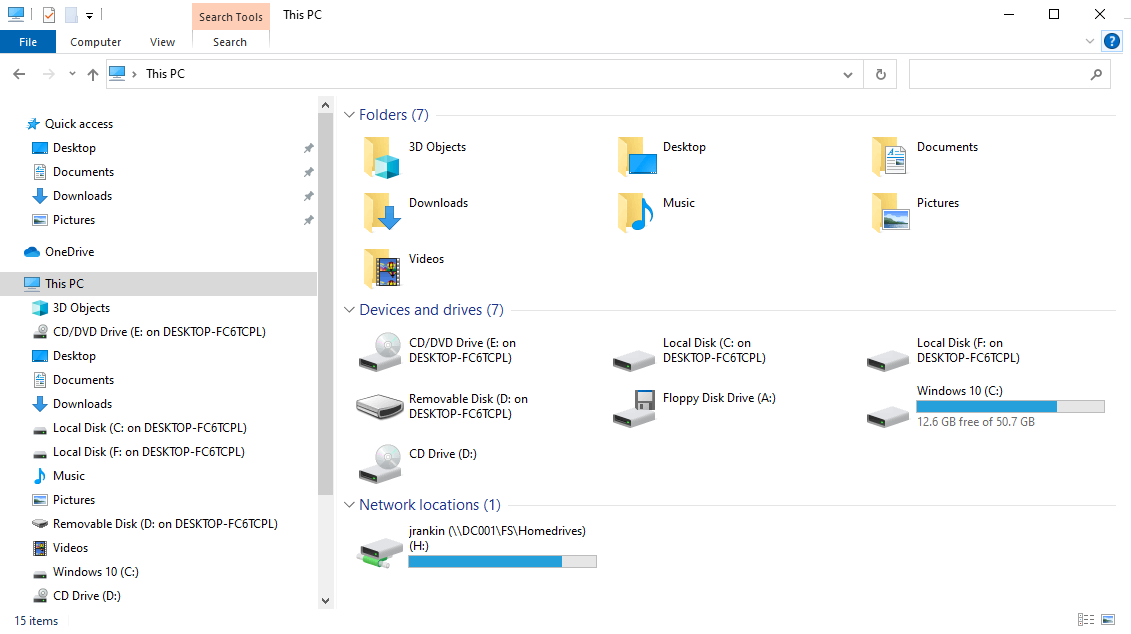This screenshot has width=1131, height=634.
Task: Open the Music folder icon
Action: click(635, 211)
